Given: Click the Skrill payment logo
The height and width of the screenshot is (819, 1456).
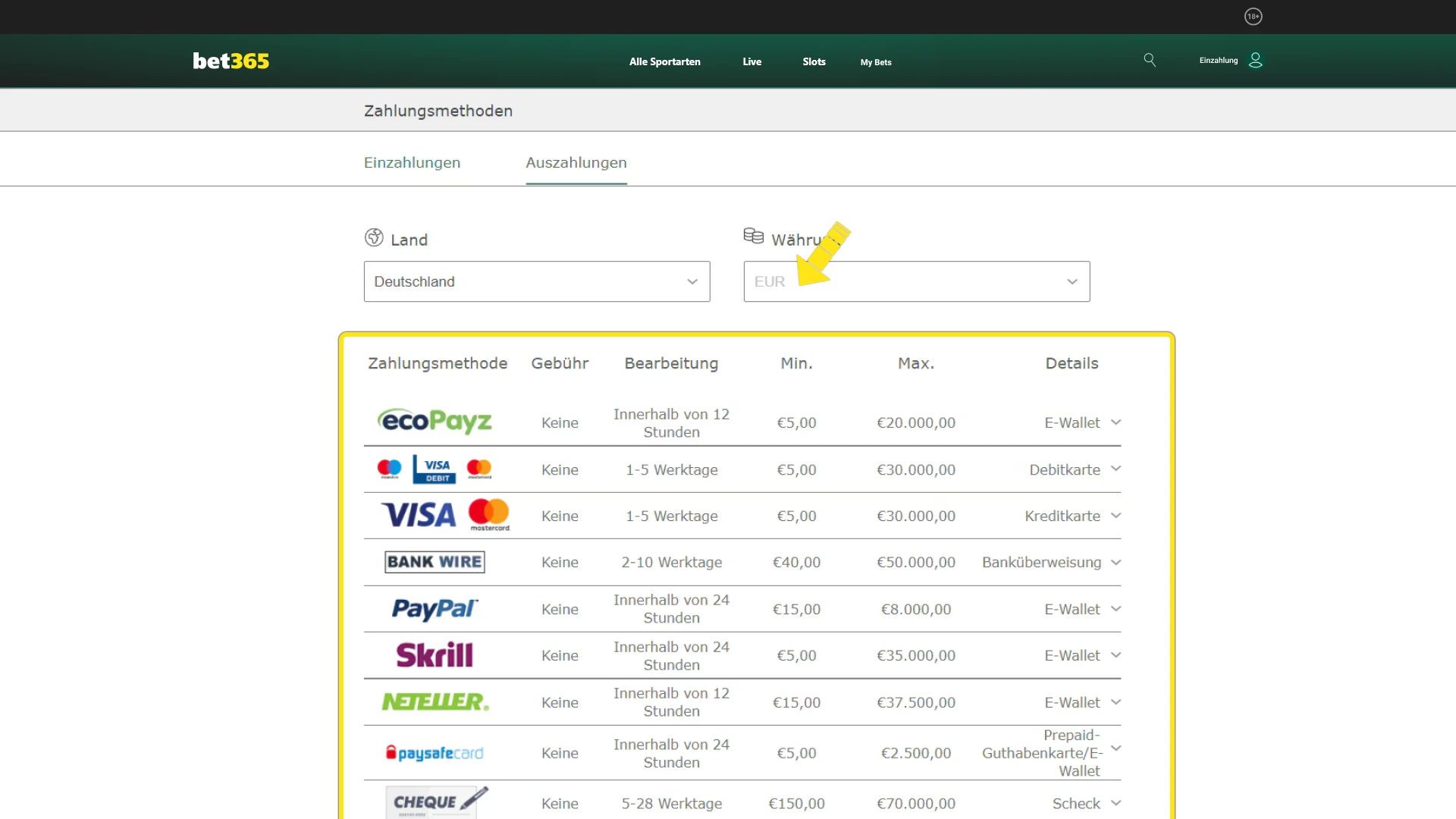Looking at the screenshot, I should [x=434, y=654].
